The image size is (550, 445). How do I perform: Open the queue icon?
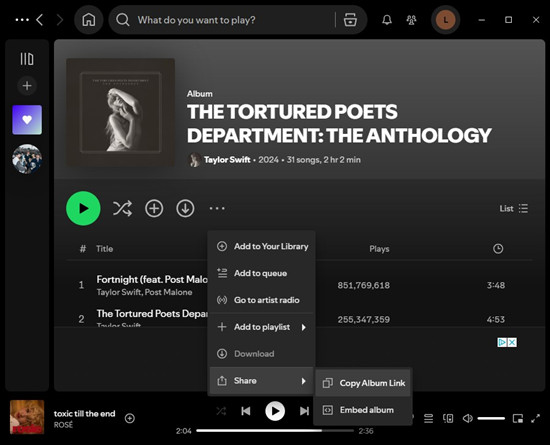point(428,418)
